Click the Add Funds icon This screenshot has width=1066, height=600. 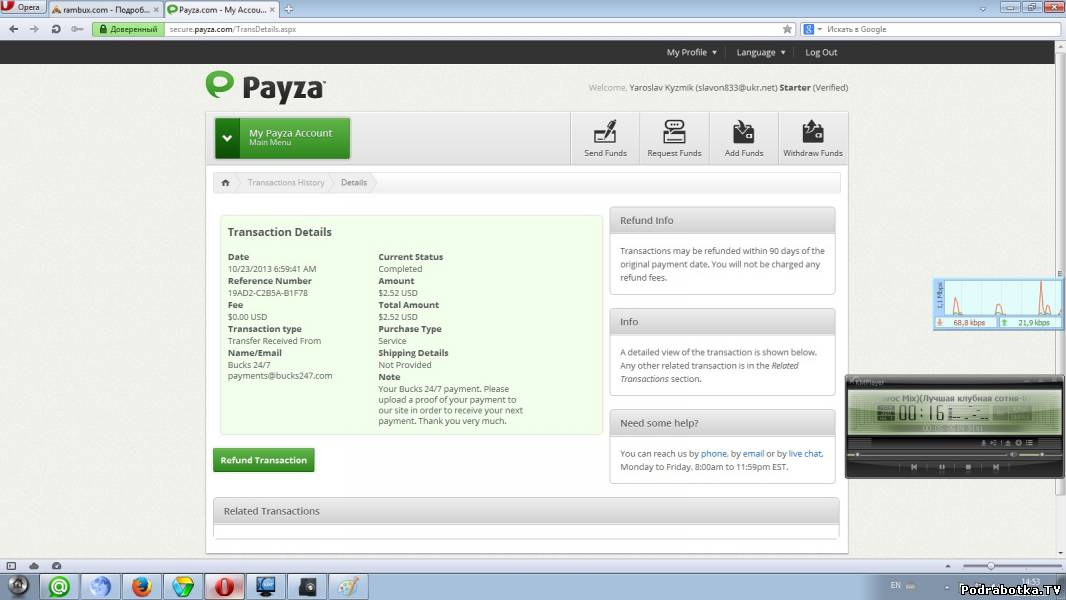pyautogui.click(x=743, y=138)
